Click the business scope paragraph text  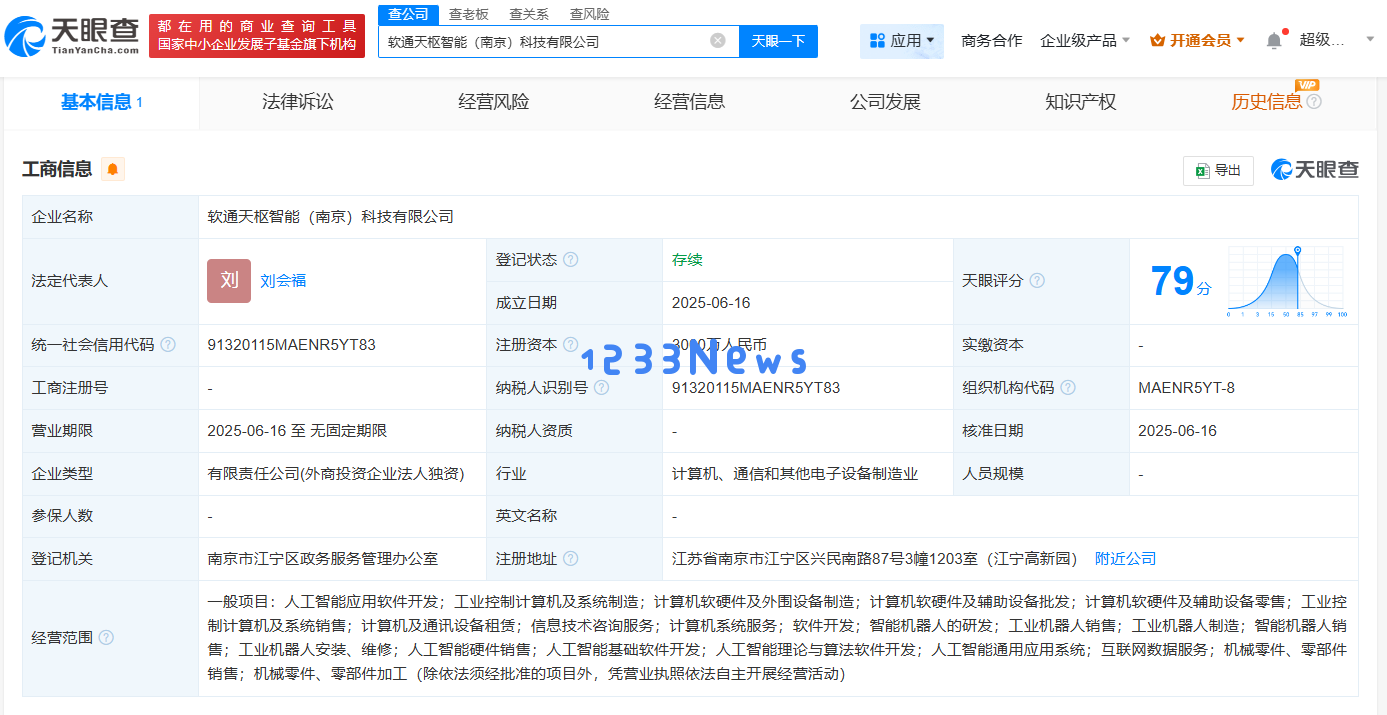[x=777, y=638]
